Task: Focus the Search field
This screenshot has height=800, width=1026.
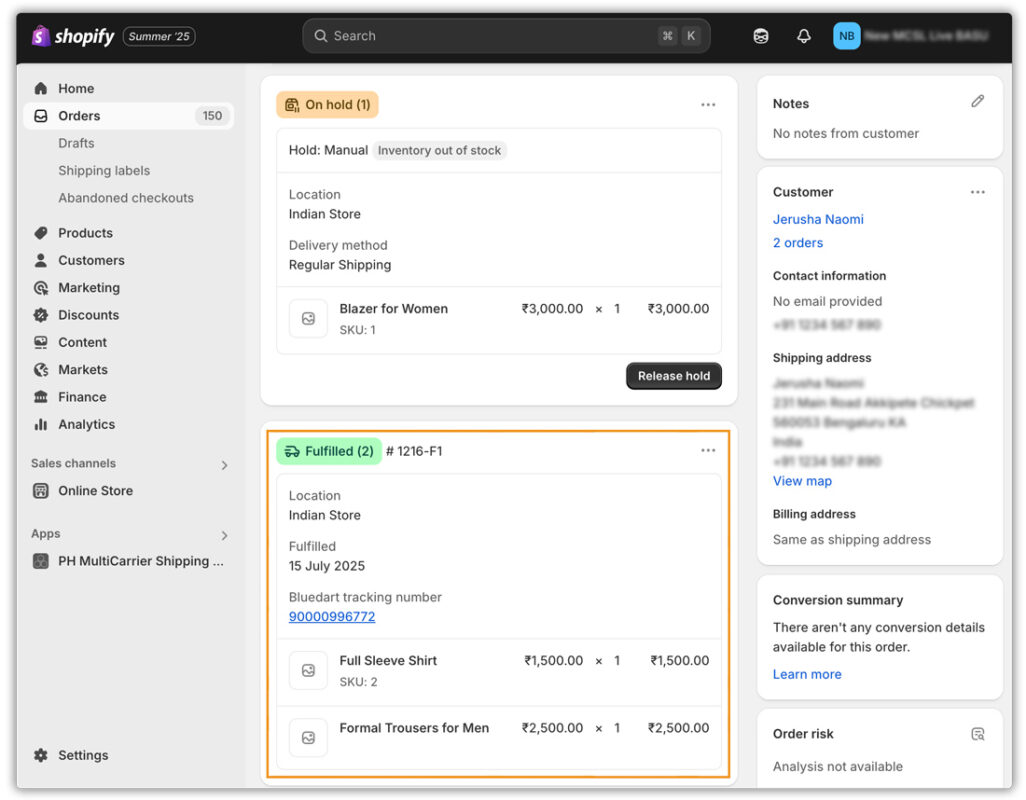Action: pos(506,36)
